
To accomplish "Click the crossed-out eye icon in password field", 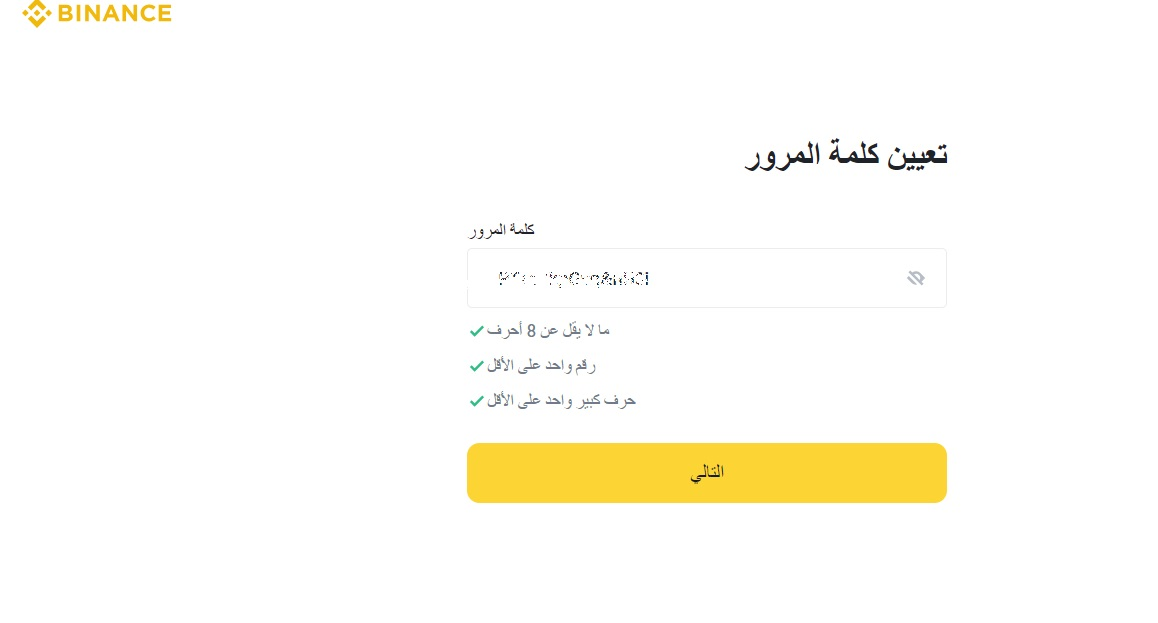I will 916,278.
